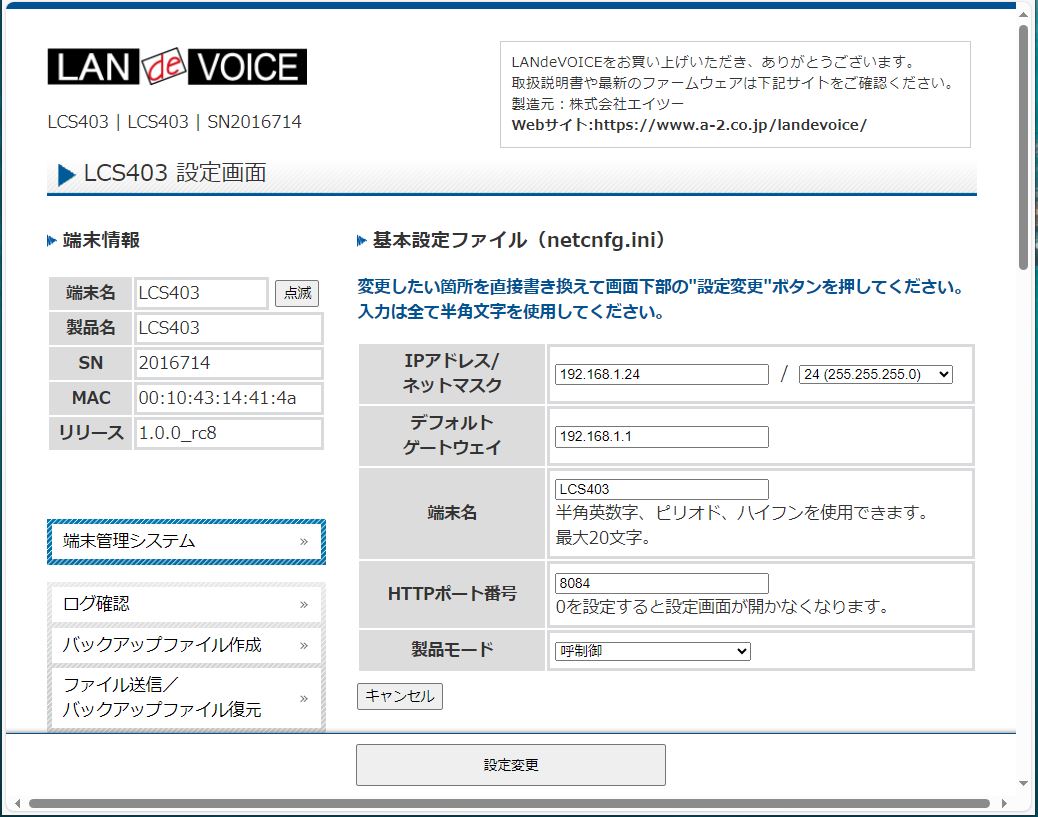
Task: Open the netmask dropdown 24 (255.255.255.0)
Action: click(875, 374)
